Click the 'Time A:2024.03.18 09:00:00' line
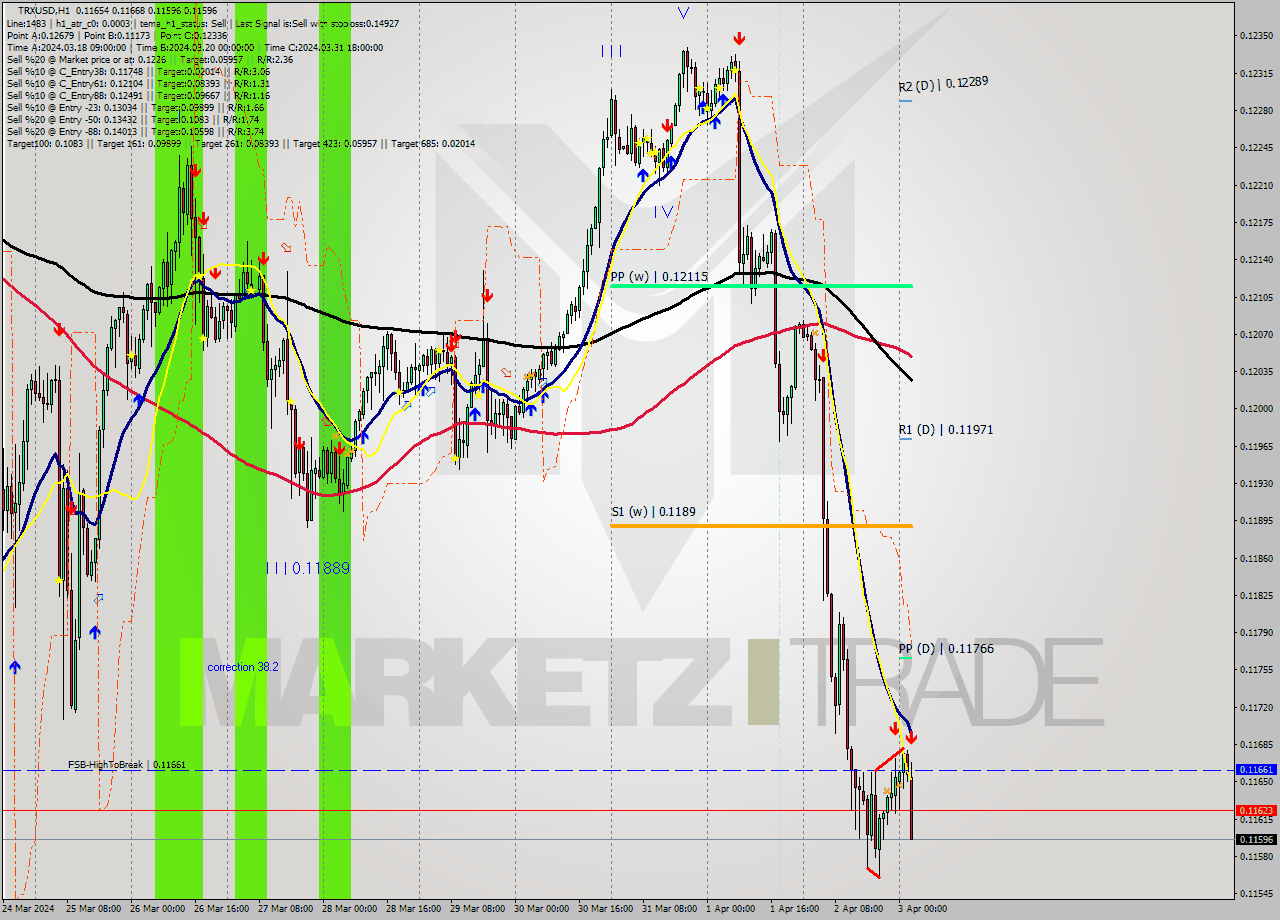 [194, 47]
